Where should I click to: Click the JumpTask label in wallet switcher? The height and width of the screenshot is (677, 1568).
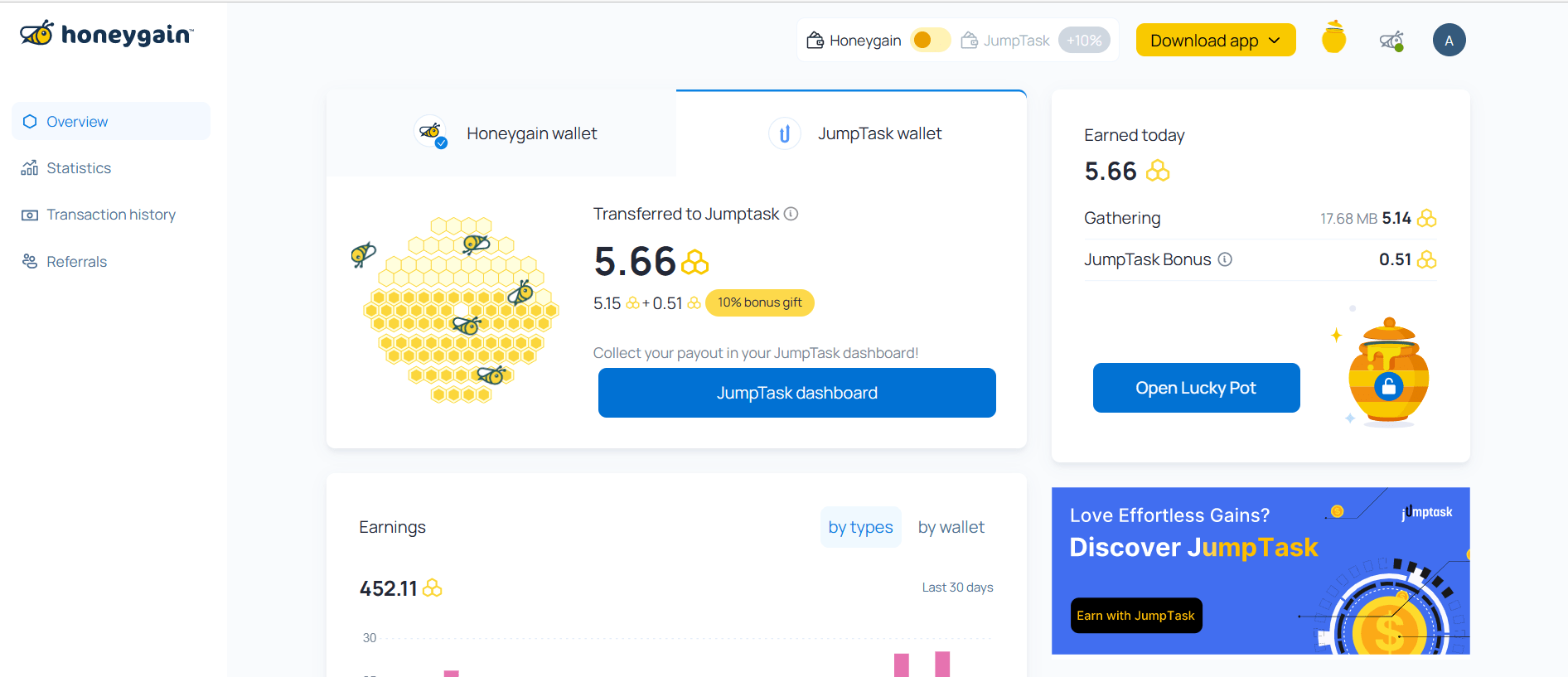(x=1016, y=41)
